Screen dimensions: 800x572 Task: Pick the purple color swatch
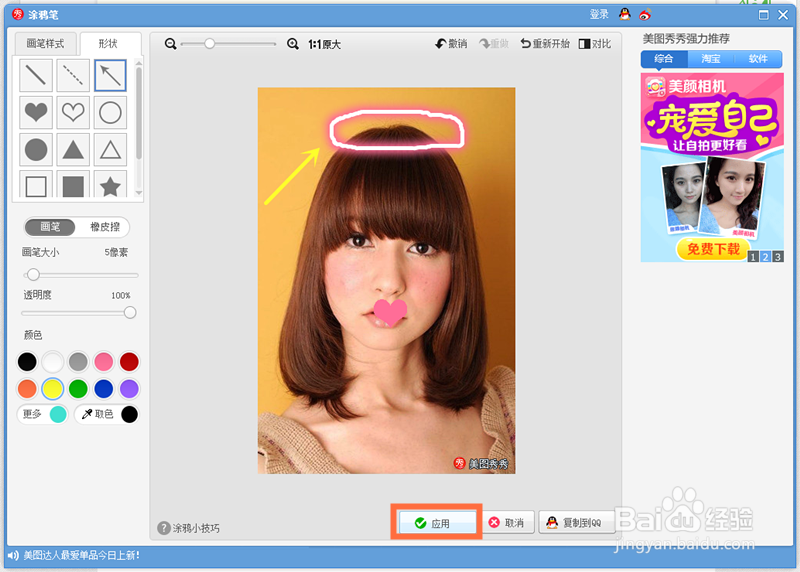pos(129,388)
